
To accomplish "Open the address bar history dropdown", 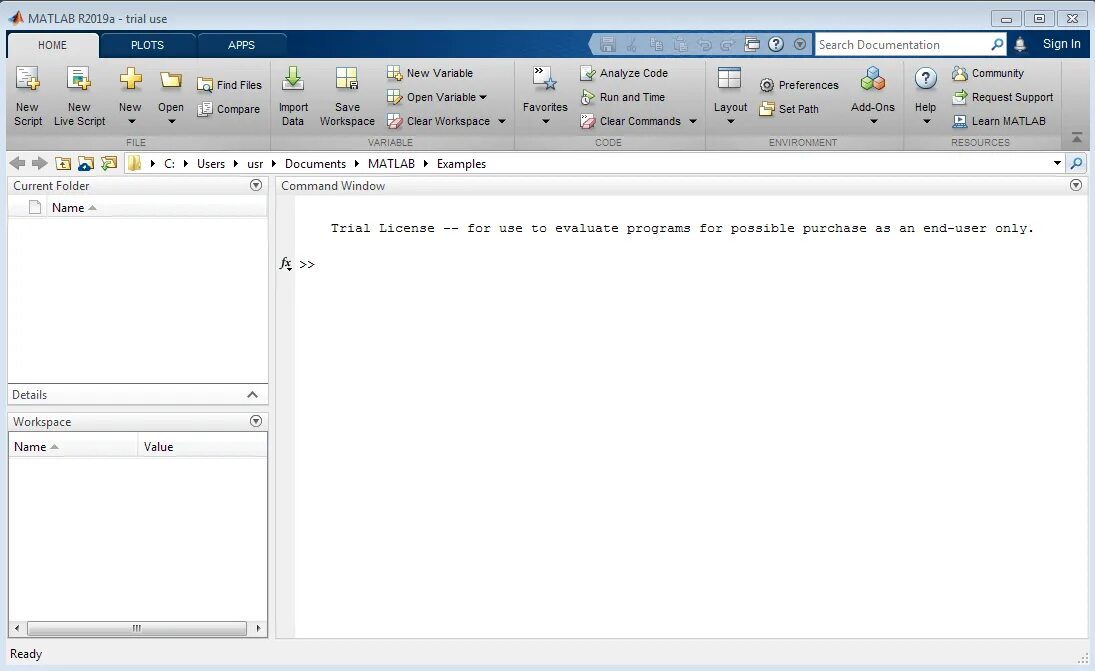I will (1057, 163).
